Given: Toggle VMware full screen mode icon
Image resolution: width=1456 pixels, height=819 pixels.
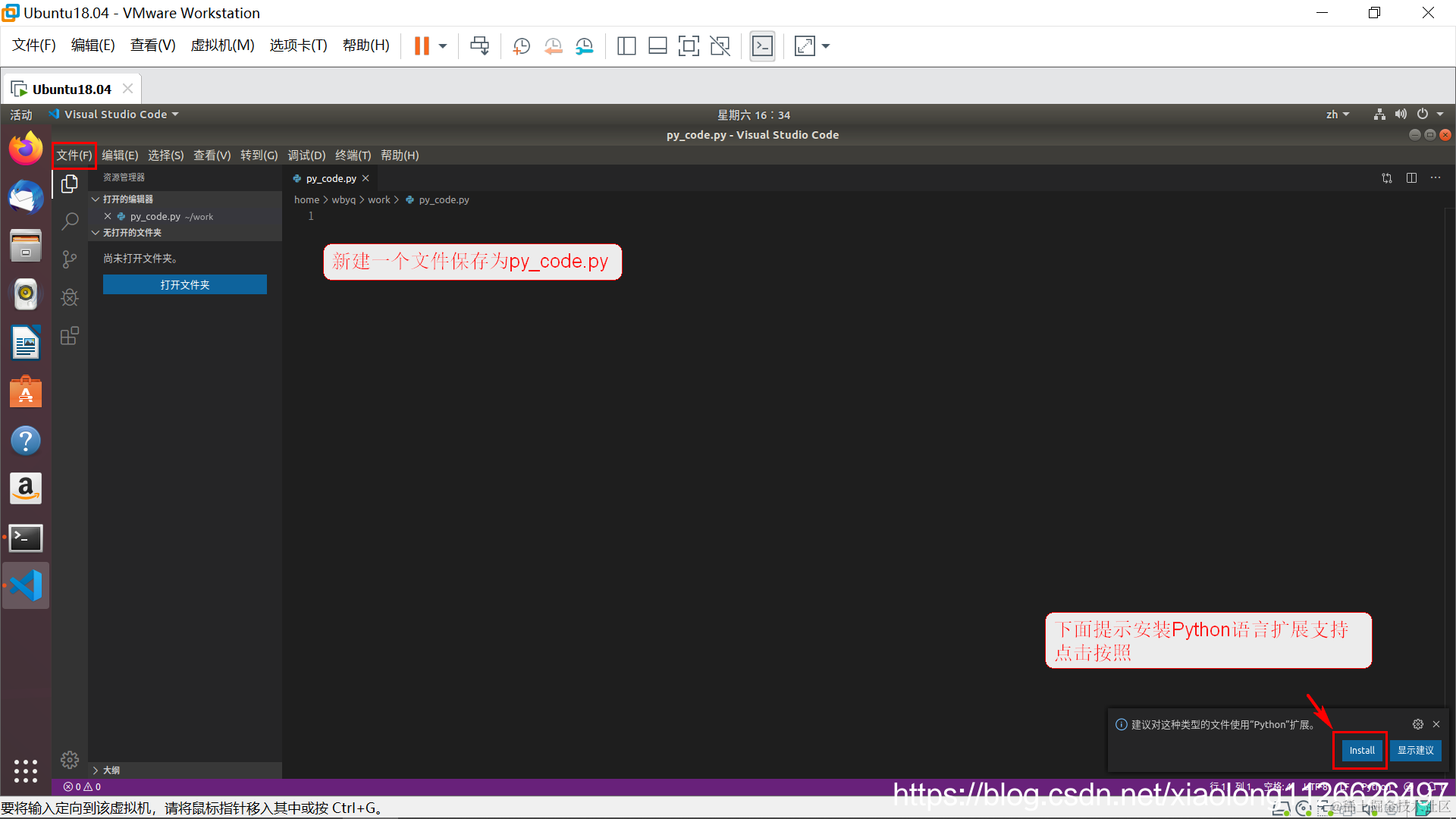Looking at the screenshot, I should 689,46.
